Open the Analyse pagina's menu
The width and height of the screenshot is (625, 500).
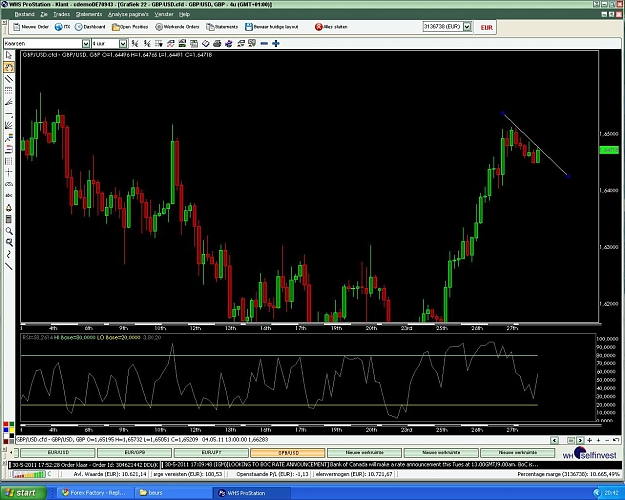pyautogui.click(x=128, y=14)
